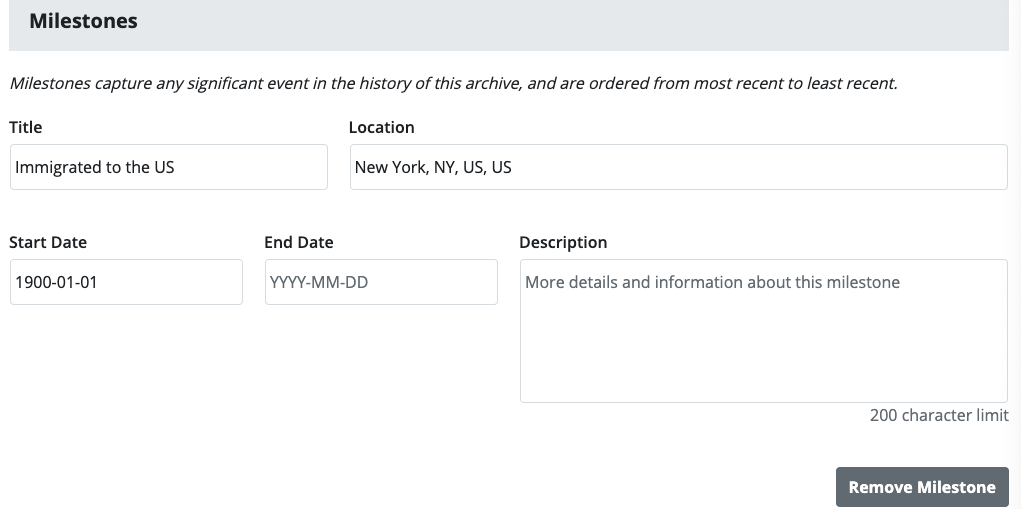This screenshot has width=1021, height=509.
Task: Click the Description label
Action: 563,242
